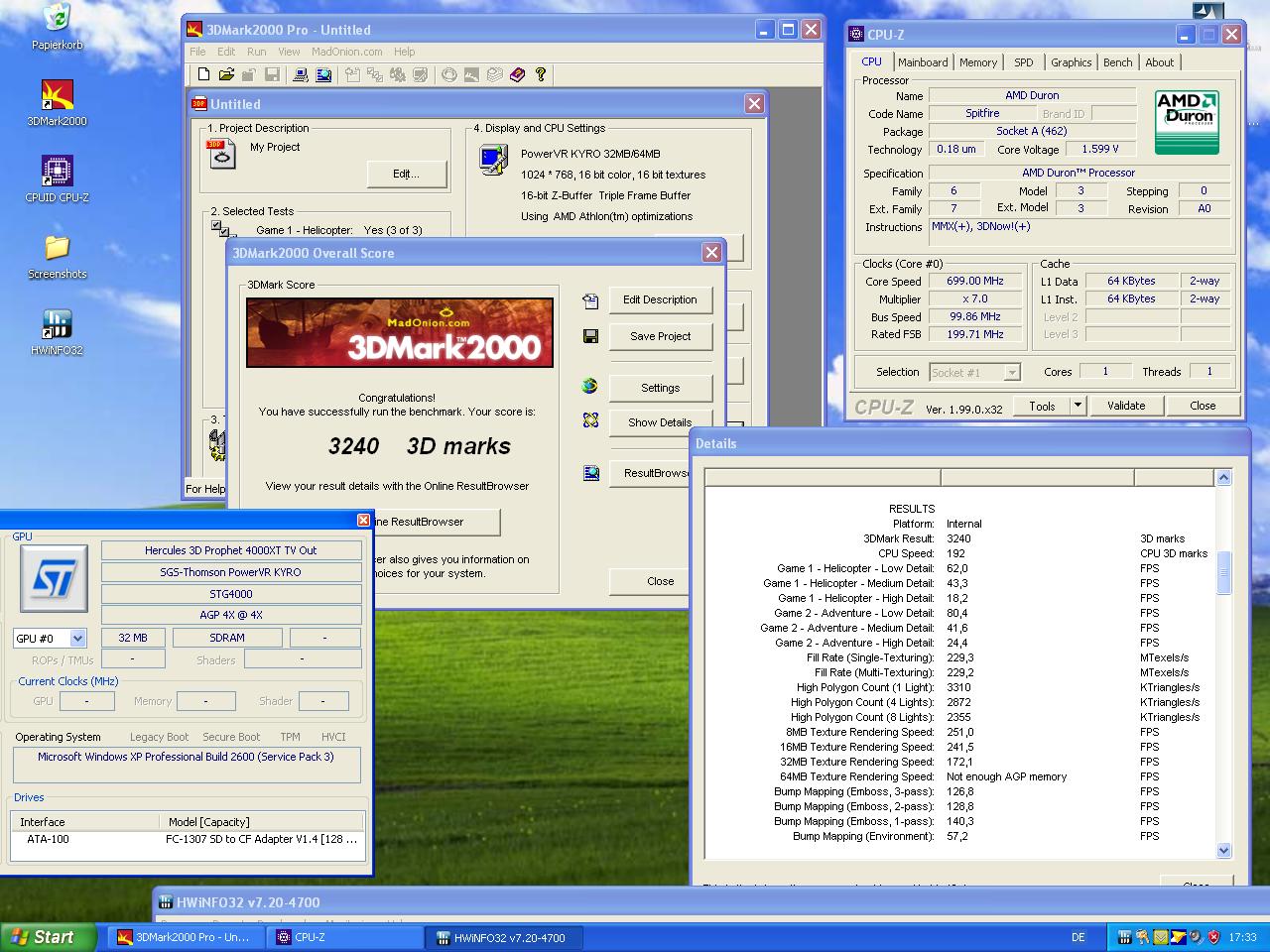Click the display settings computer icon
Viewport: 1270px width, 952px height.
tap(493, 159)
